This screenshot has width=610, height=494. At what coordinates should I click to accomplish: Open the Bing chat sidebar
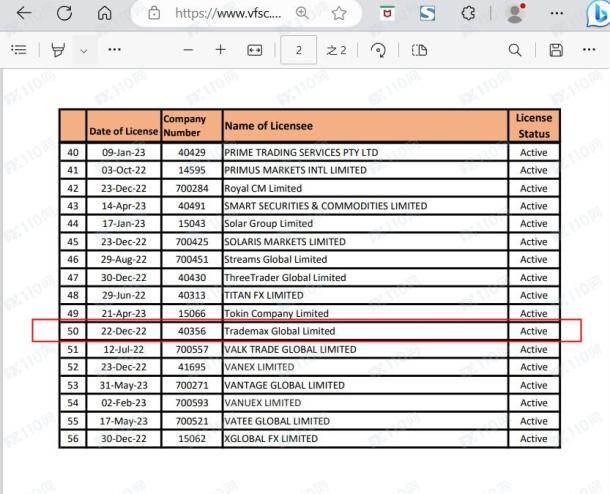tap(598, 14)
